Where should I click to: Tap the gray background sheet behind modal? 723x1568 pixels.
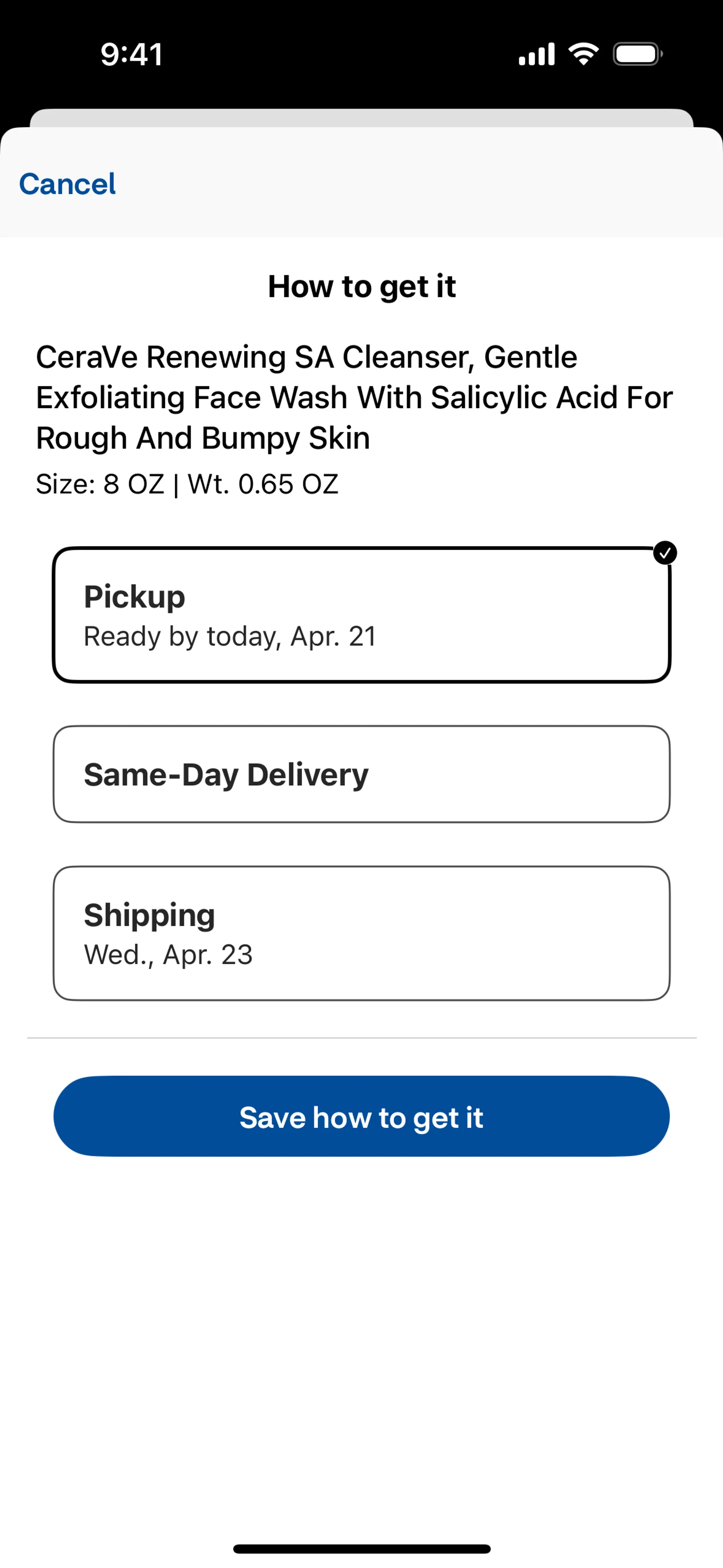point(361,118)
